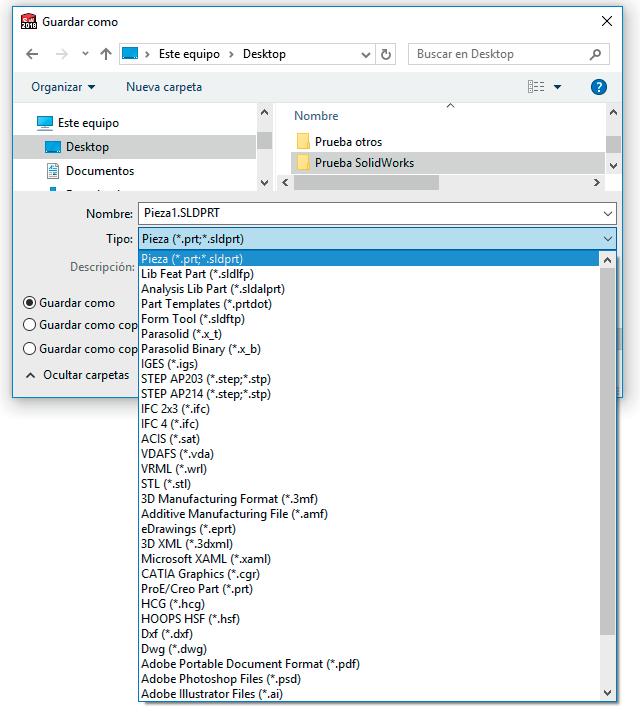640x714 pixels.
Task: Choose Form Tool (*.sldftp)
Action: pos(369,319)
